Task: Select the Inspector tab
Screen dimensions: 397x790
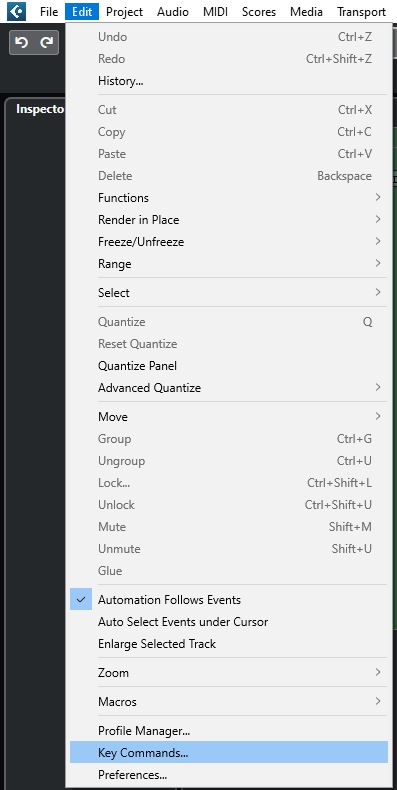Action: pyautogui.click(x=40, y=109)
